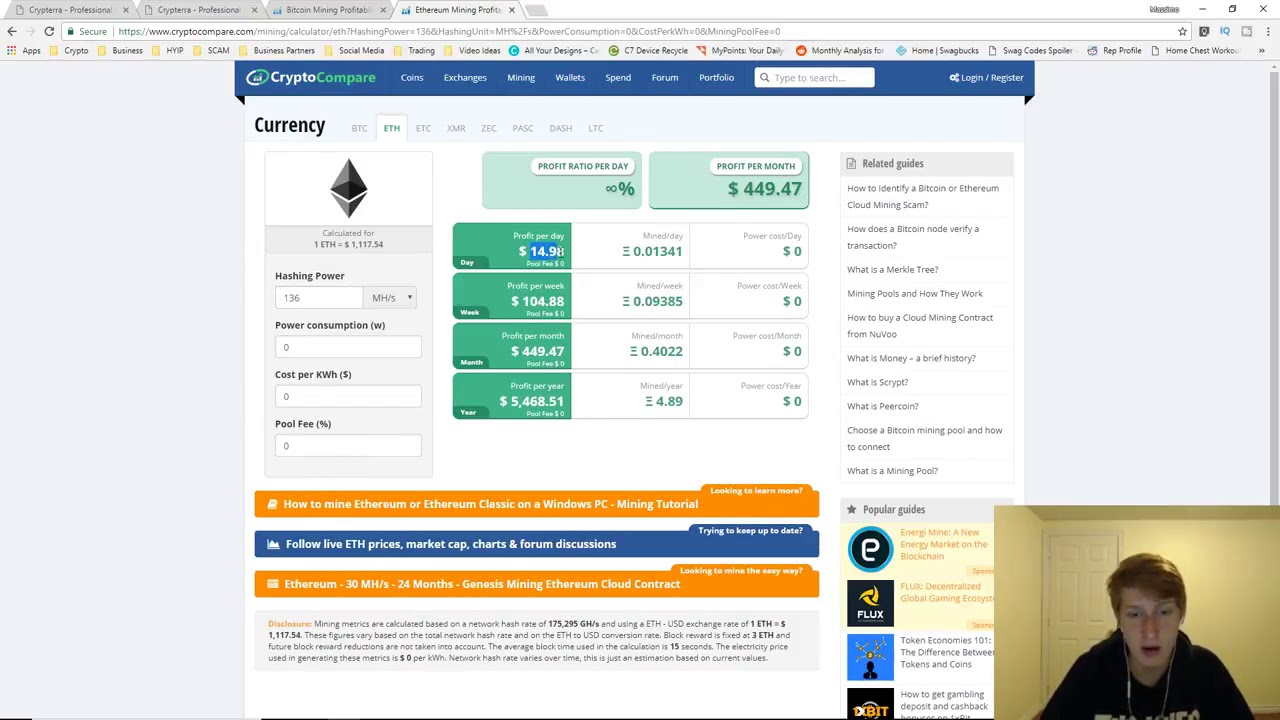Select the XMR currency tab

(456, 128)
